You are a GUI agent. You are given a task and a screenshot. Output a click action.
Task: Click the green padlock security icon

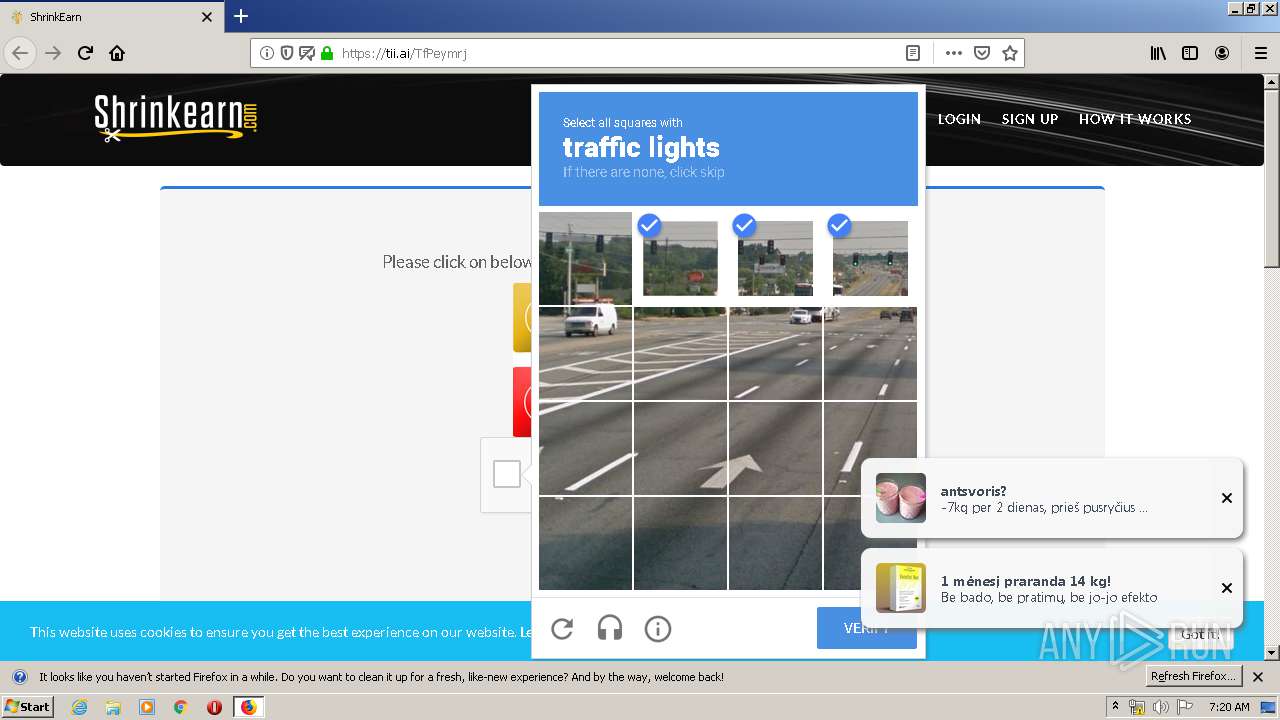(326, 53)
